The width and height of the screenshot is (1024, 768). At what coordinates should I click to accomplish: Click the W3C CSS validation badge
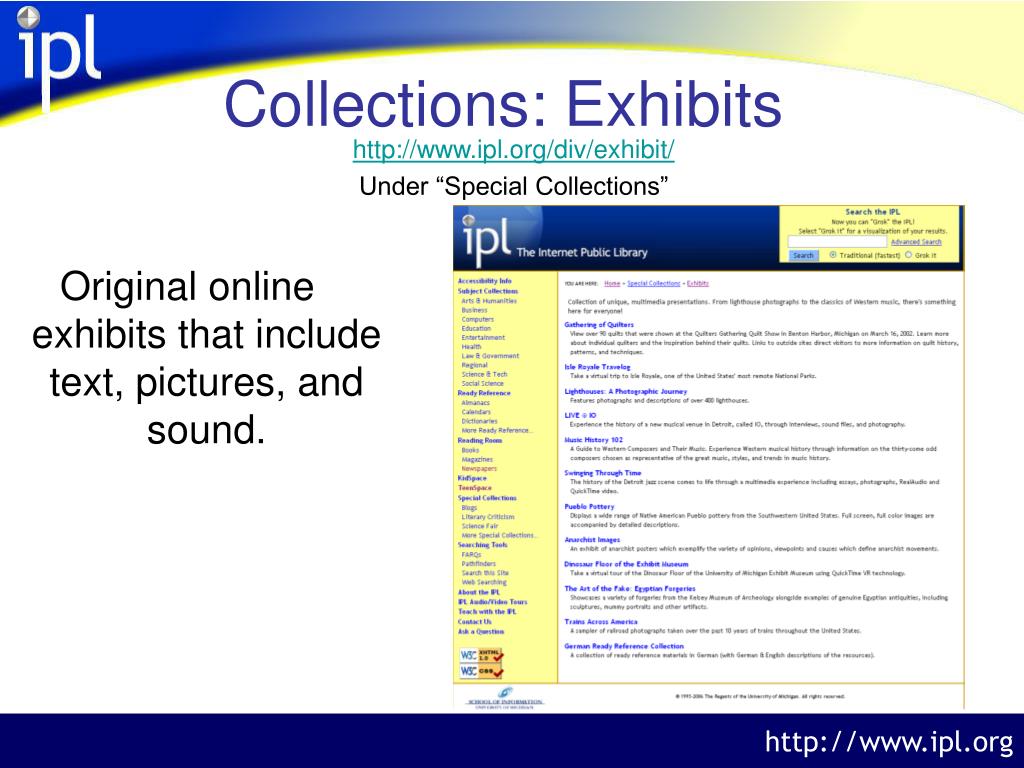(x=482, y=671)
